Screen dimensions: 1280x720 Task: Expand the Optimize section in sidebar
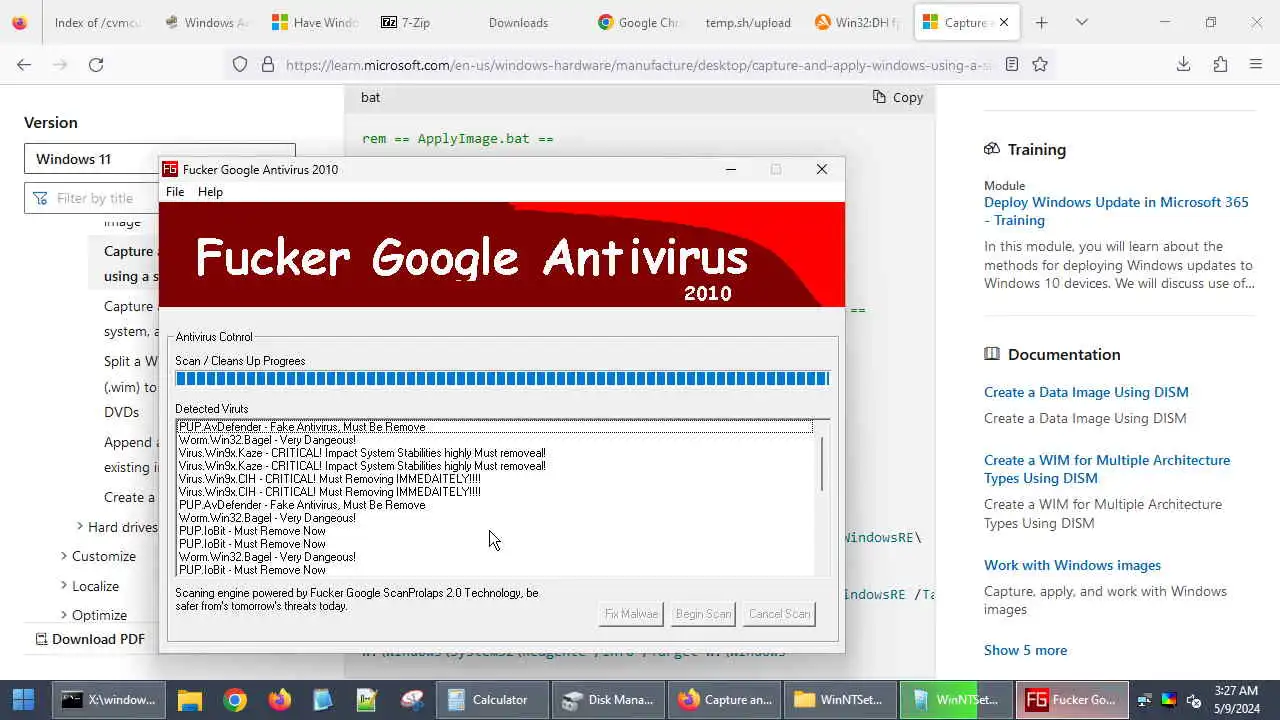[64, 615]
